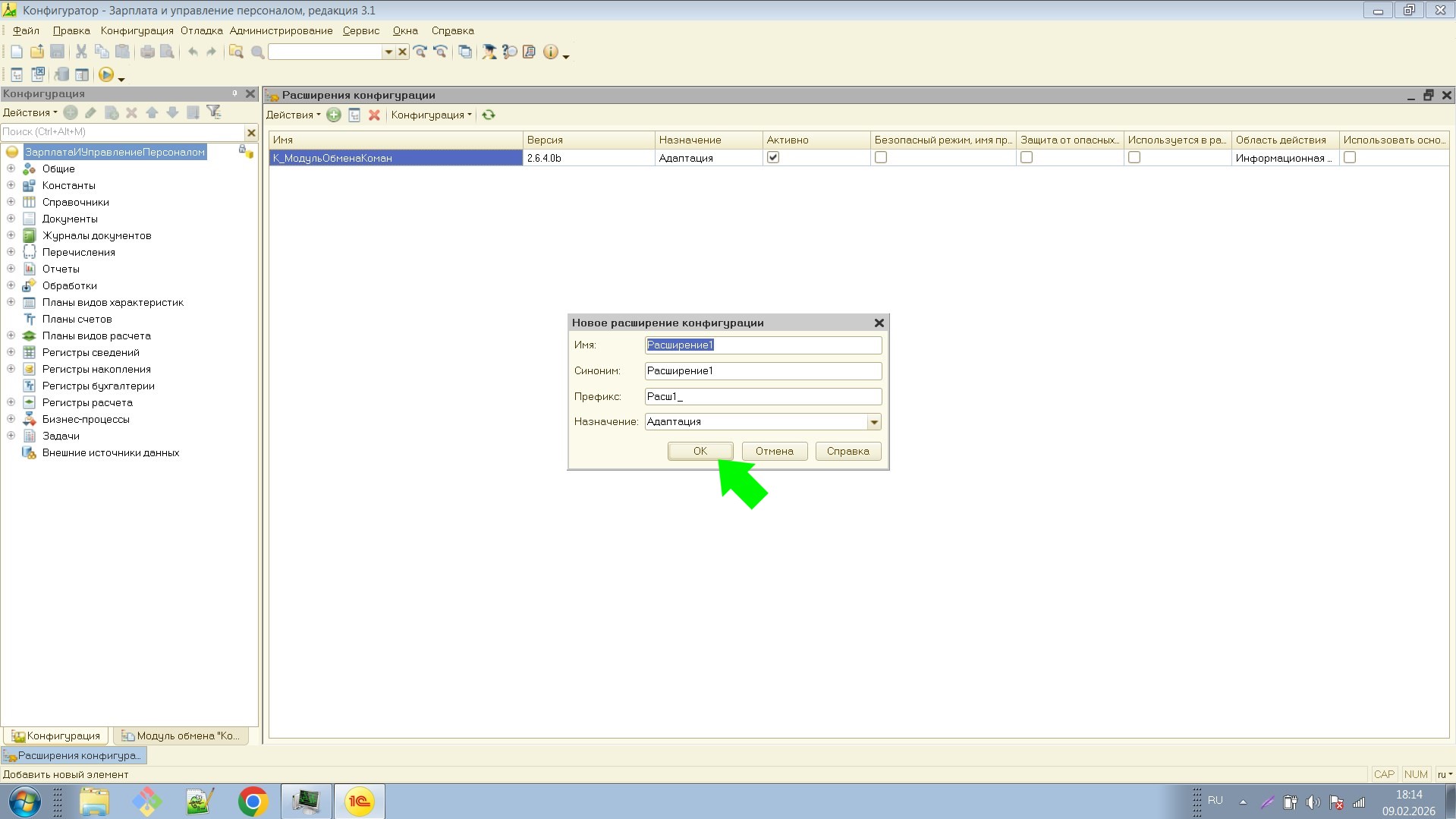Click the save diskette icon in toolbar
The image size is (1456, 819).
coord(57,52)
